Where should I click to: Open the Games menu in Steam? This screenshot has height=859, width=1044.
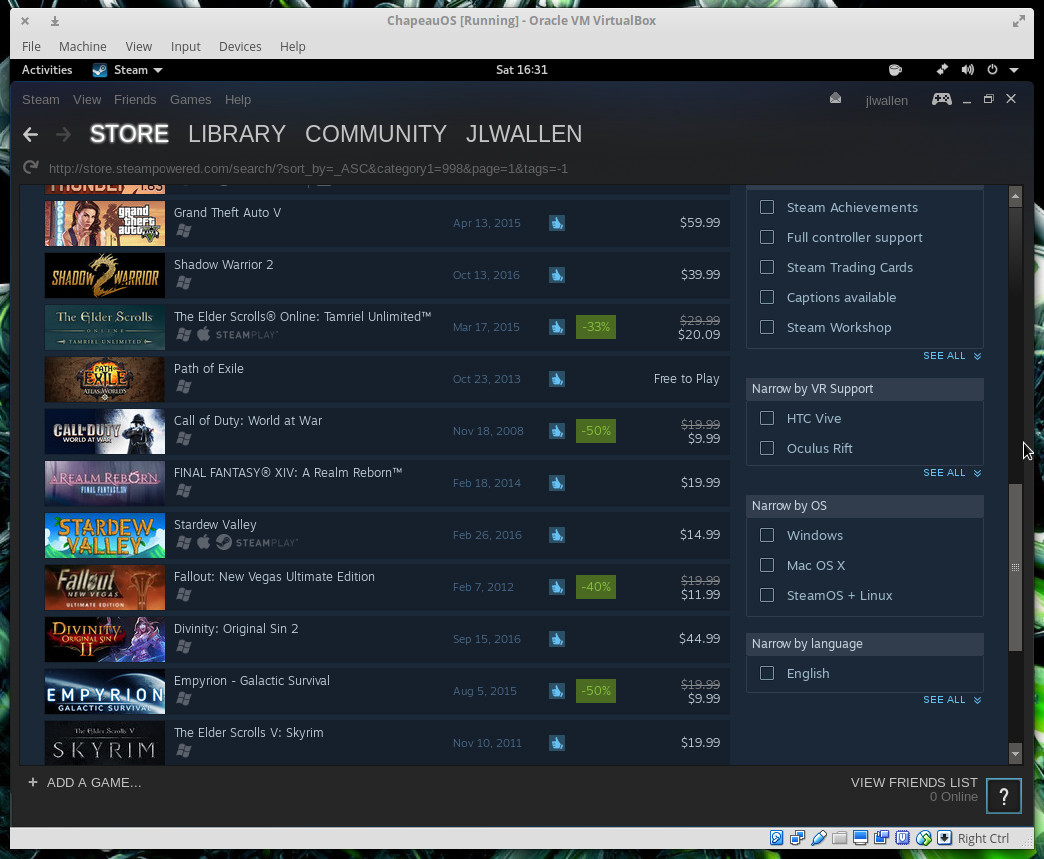(x=190, y=100)
